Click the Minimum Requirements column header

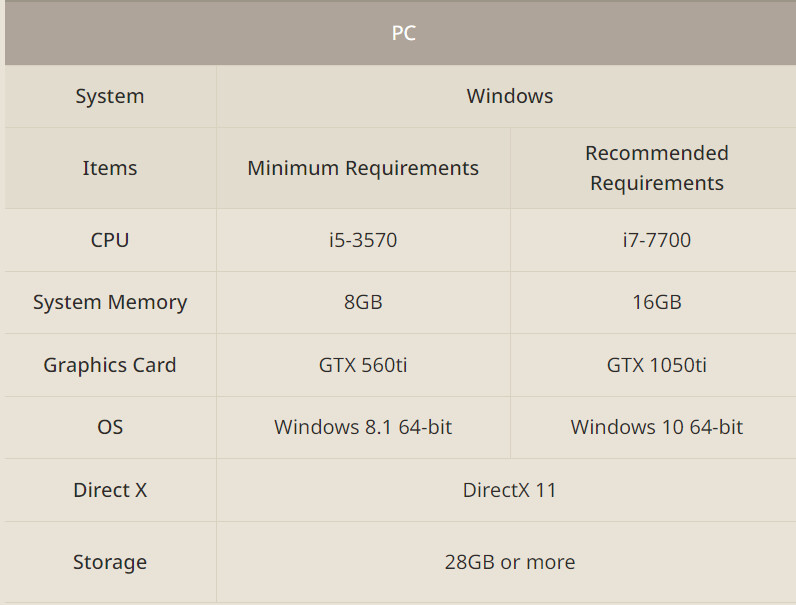[x=363, y=168]
